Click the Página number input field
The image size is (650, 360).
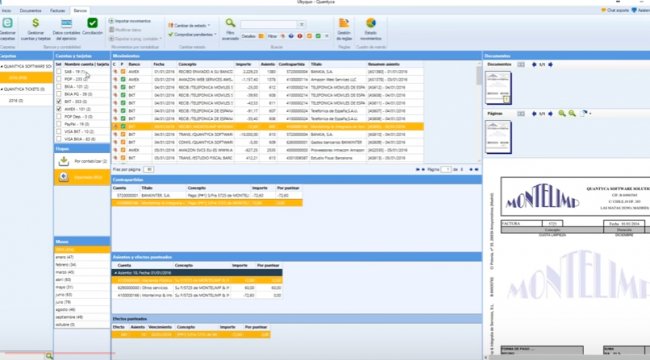(446, 169)
